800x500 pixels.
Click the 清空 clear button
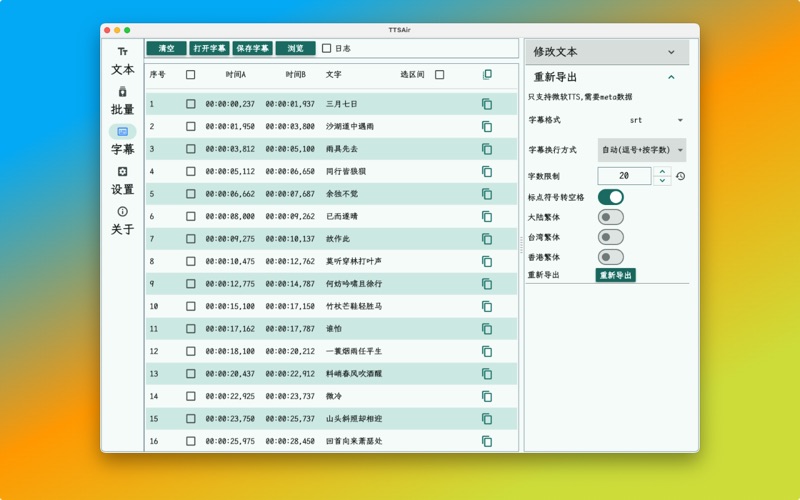(166, 48)
